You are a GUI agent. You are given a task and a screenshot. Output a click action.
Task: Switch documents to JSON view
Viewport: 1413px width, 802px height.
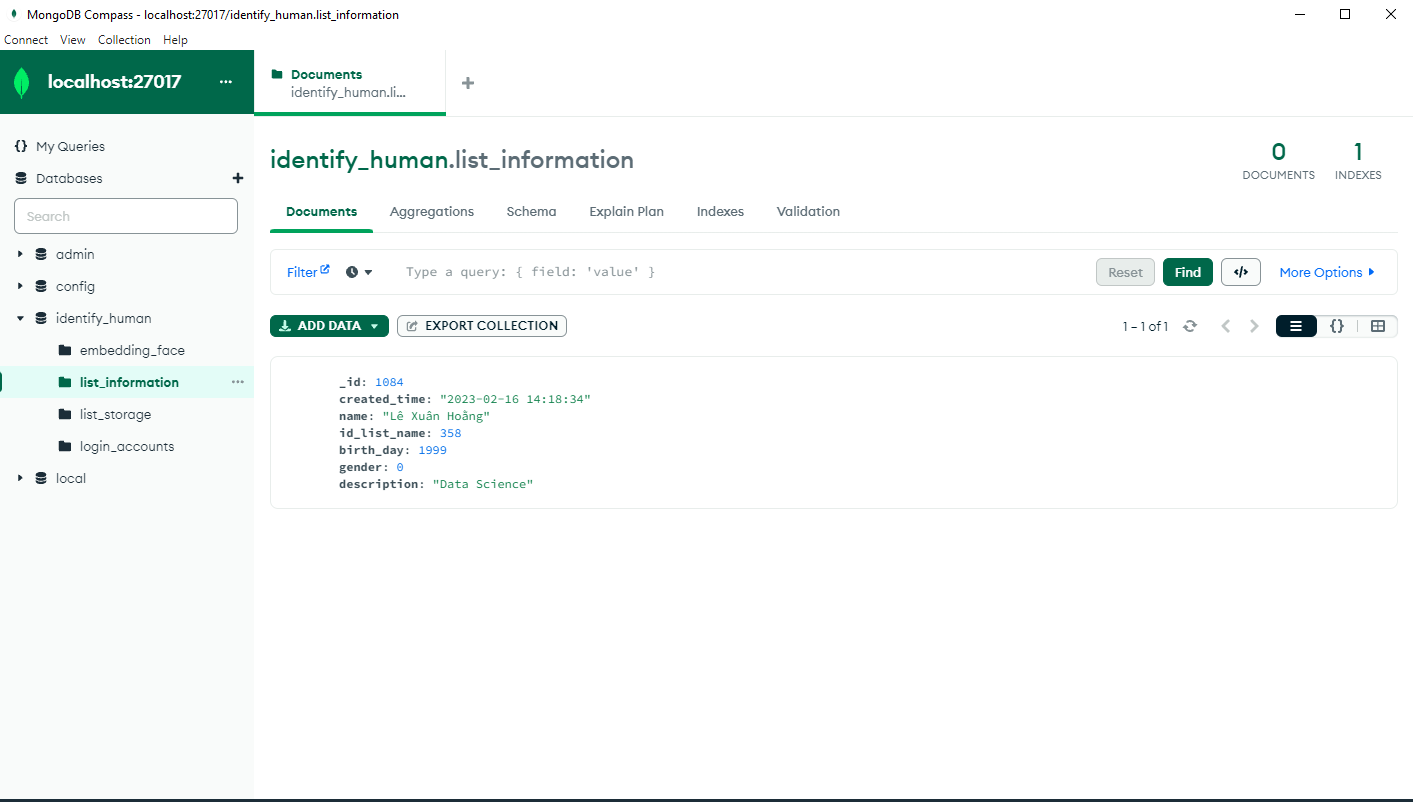click(1337, 325)
